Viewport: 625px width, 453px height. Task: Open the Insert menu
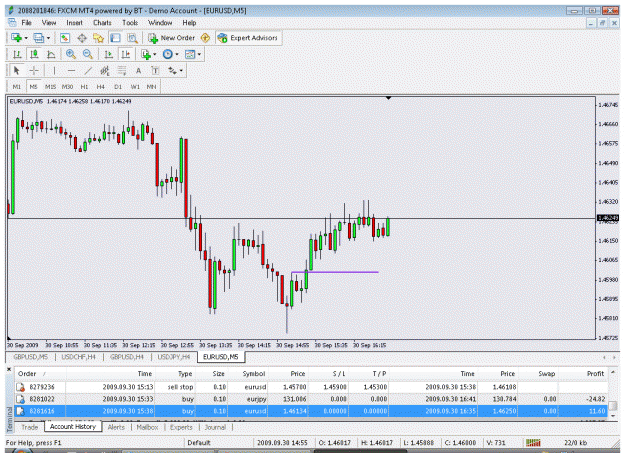coord(75,23)
